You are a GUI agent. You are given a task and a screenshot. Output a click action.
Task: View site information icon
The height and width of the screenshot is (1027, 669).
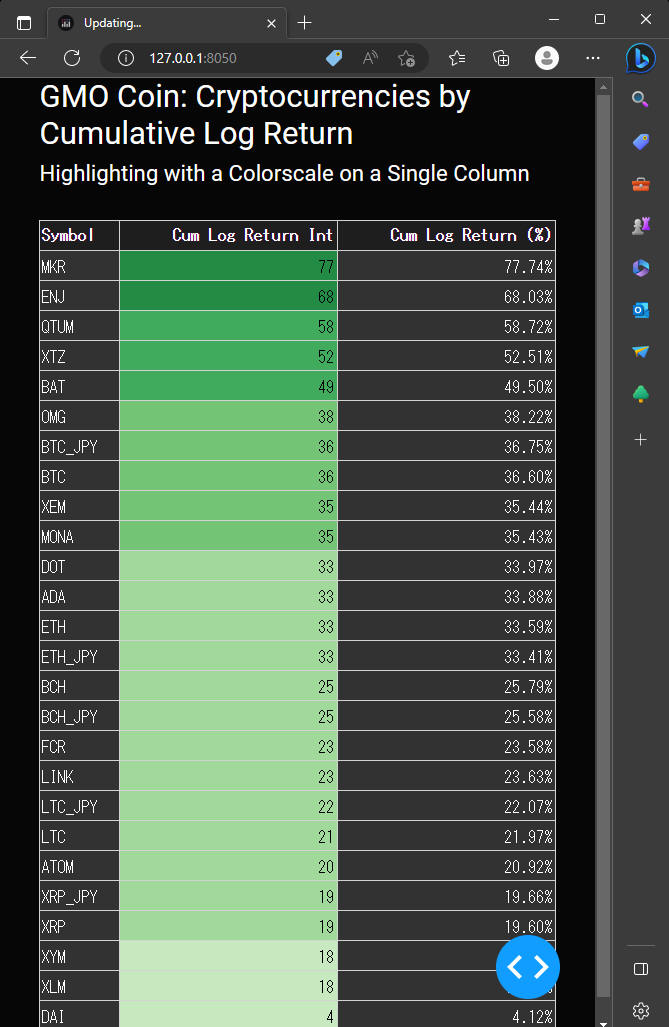pos(126,58)
